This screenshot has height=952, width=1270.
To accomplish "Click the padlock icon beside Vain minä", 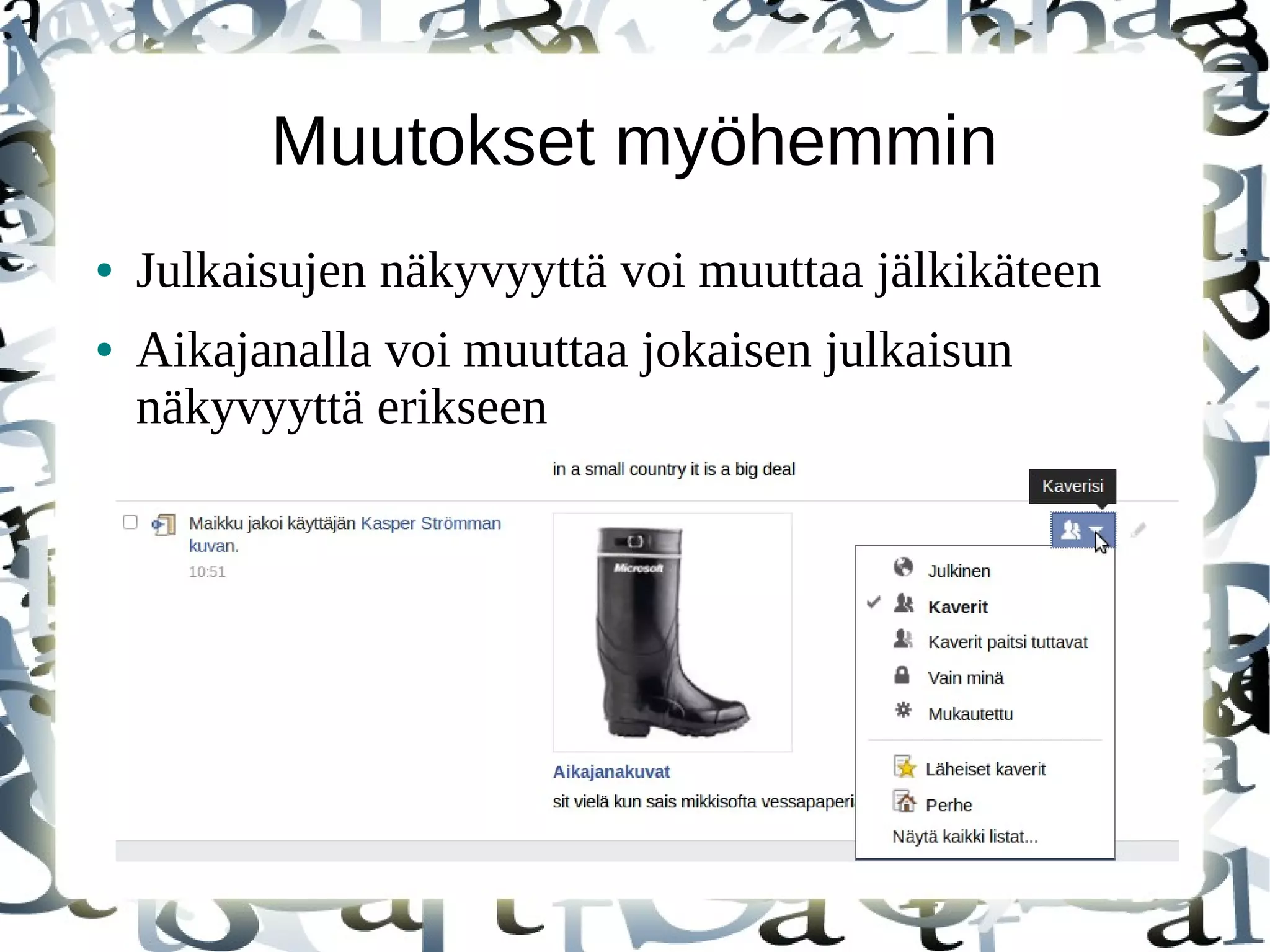I will click(x=902, y=675).
